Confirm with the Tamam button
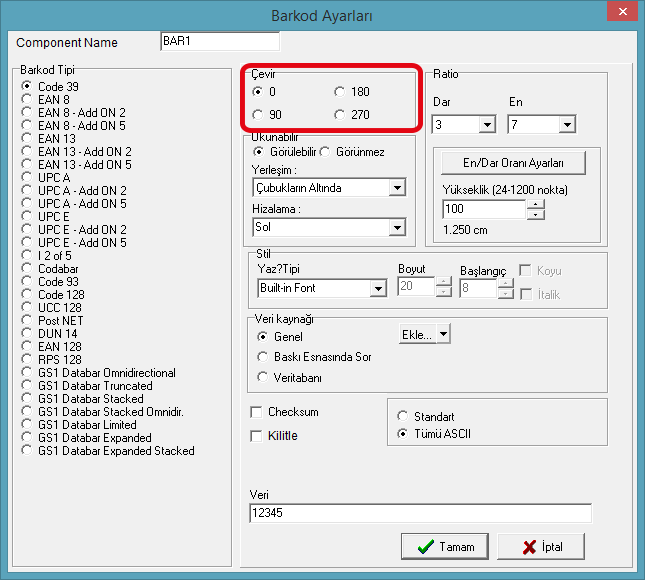Screen dimensions: 645x580 tap(445, 547)
